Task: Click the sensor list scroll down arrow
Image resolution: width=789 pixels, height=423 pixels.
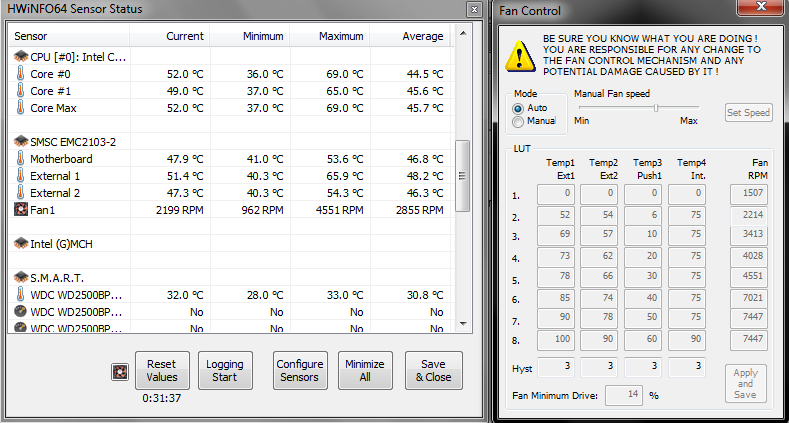Action: (x=463, y=324)
